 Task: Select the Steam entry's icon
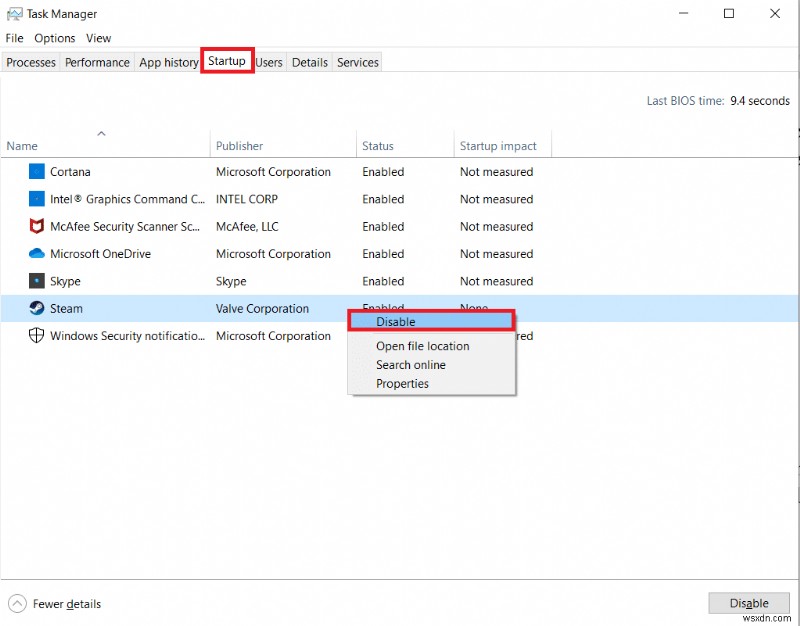click(35, 308)
